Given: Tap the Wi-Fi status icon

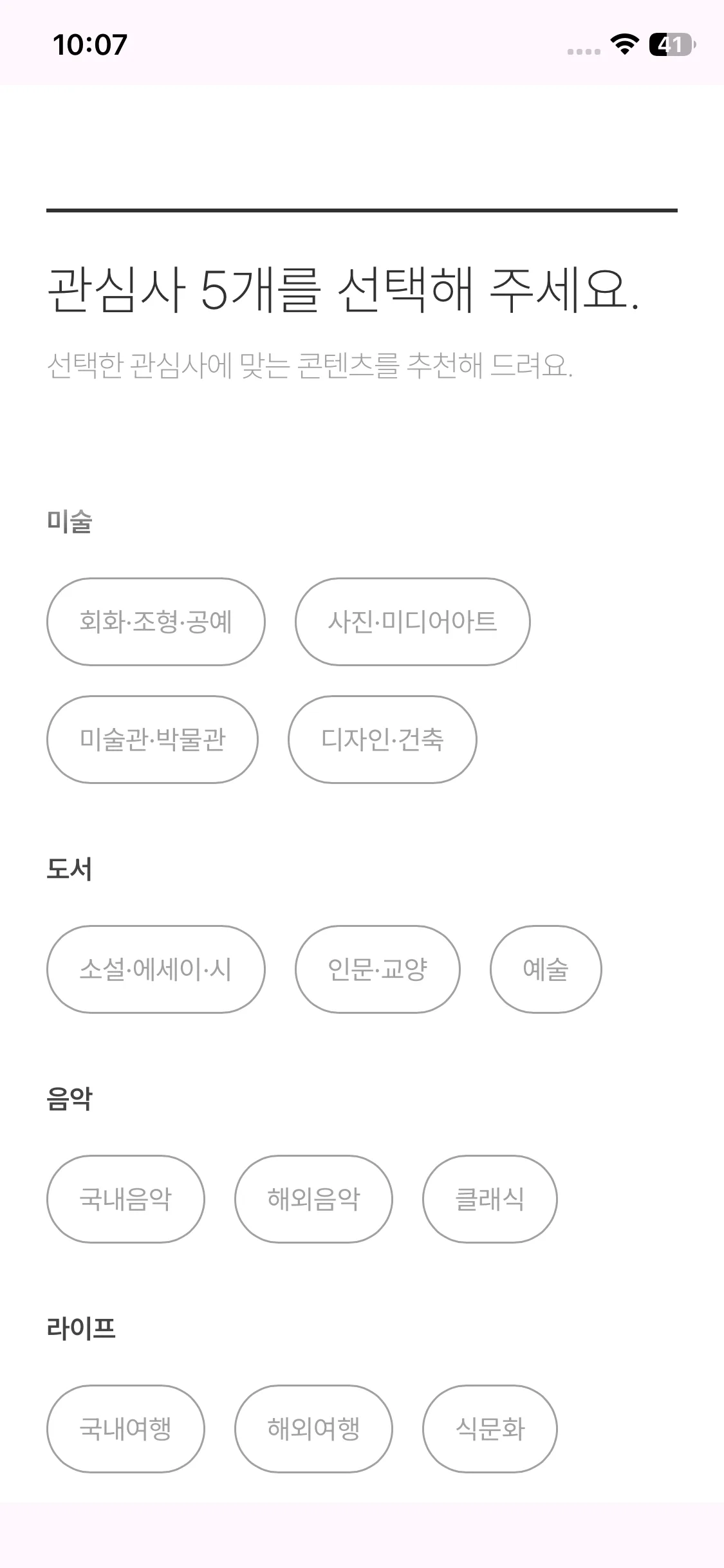Looking at the screenshot, I should [624, 44].
